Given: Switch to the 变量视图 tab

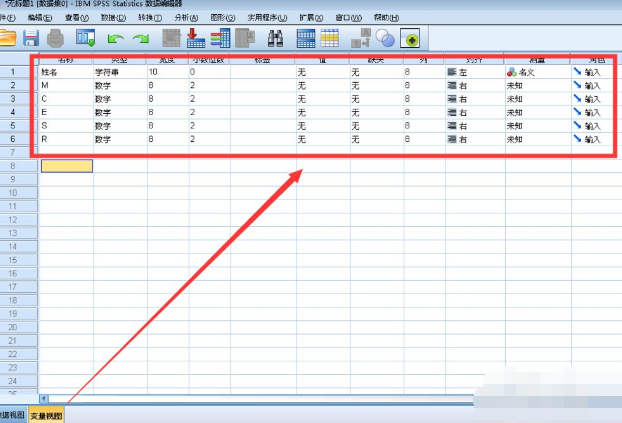Looking at the screenshot, I should coord(45,414).
